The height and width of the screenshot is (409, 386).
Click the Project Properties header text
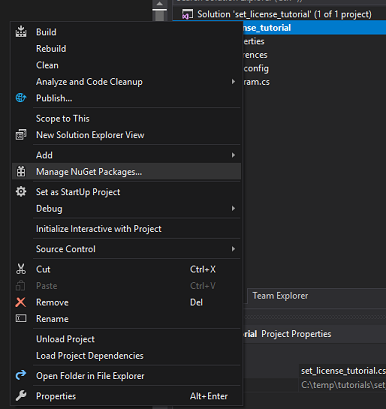tap(296, 334)
